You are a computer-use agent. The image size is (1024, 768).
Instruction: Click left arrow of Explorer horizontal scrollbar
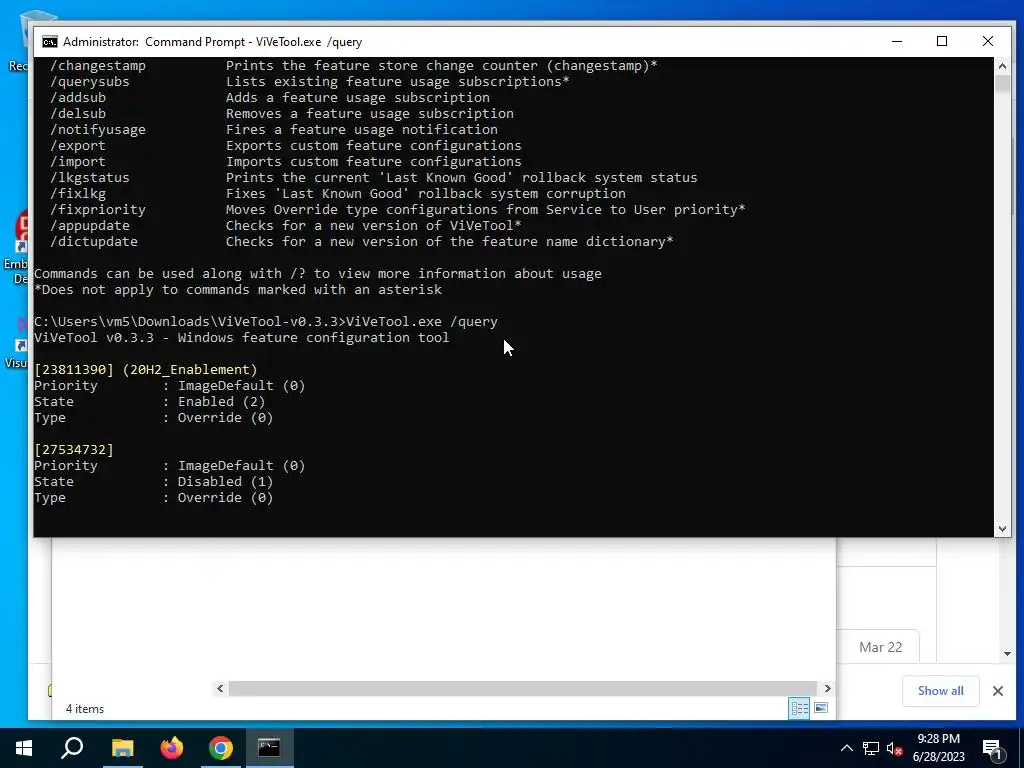click(220, 688)
